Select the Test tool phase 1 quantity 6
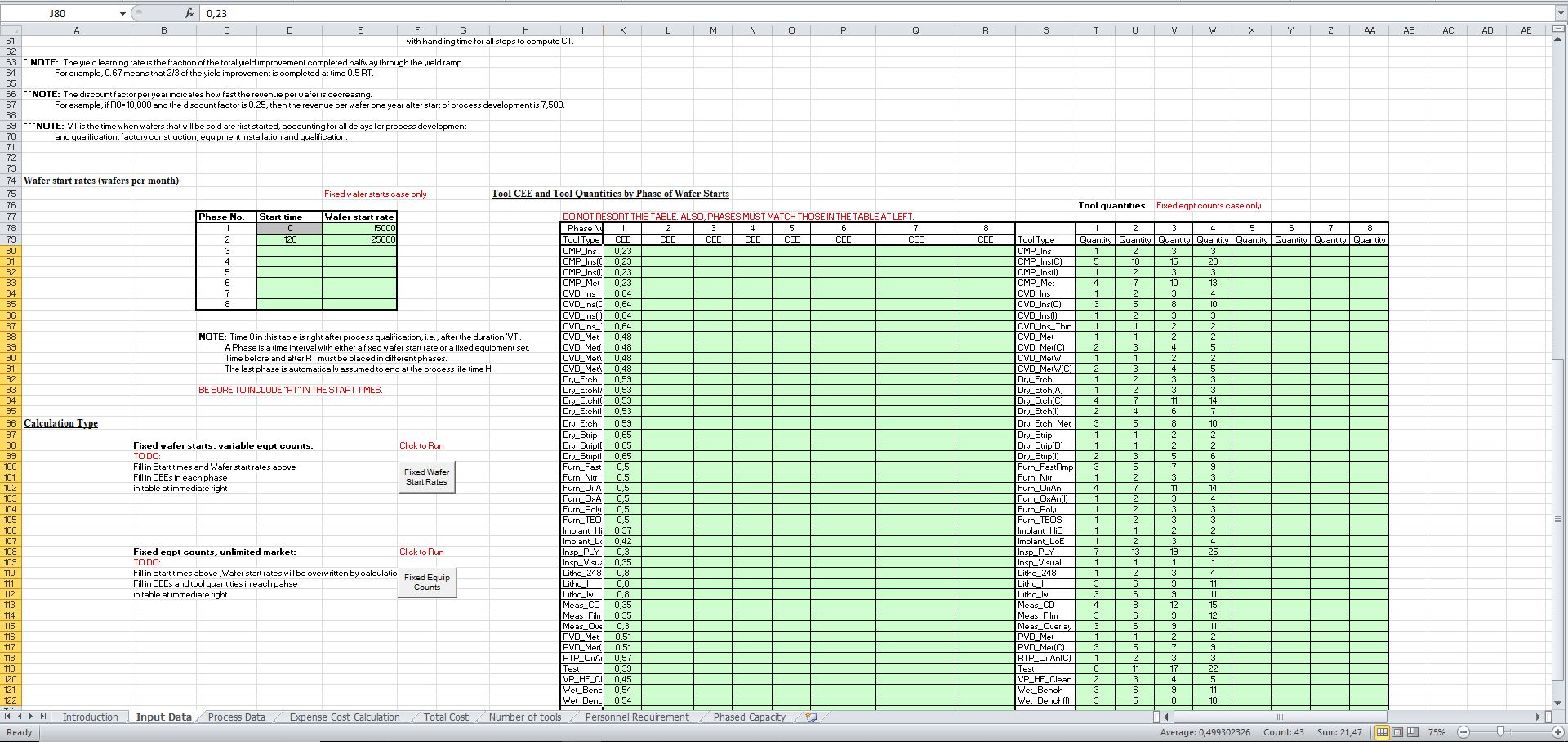This screenshot has height=742, width=1568. pyautogui.click(x=1096, y=668)
